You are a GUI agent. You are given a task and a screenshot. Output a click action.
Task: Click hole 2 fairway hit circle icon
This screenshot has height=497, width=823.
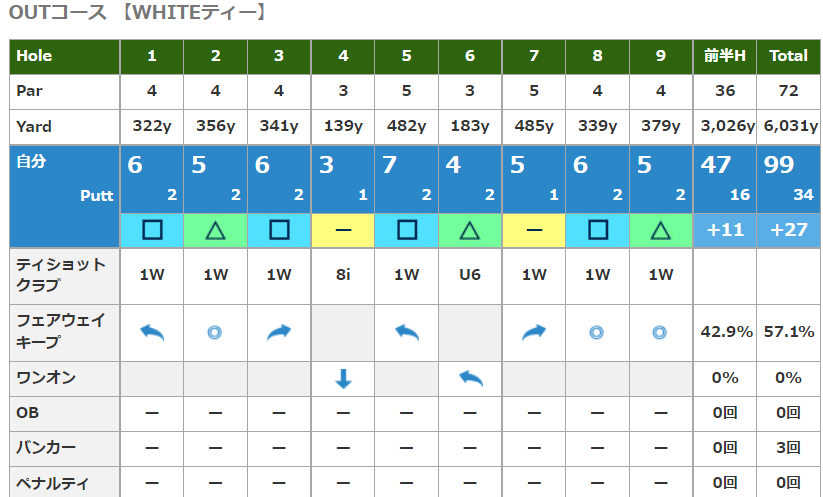point(215,333)
